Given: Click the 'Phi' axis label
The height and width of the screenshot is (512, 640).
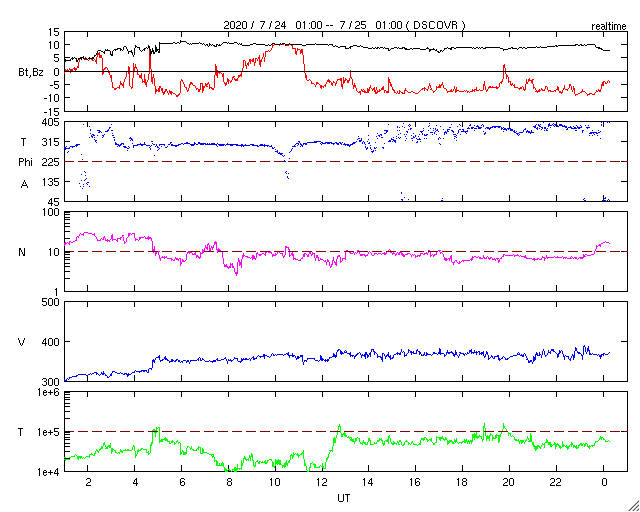Looking at the screenshot, I should pyautogui.click(x=25, y=163).
